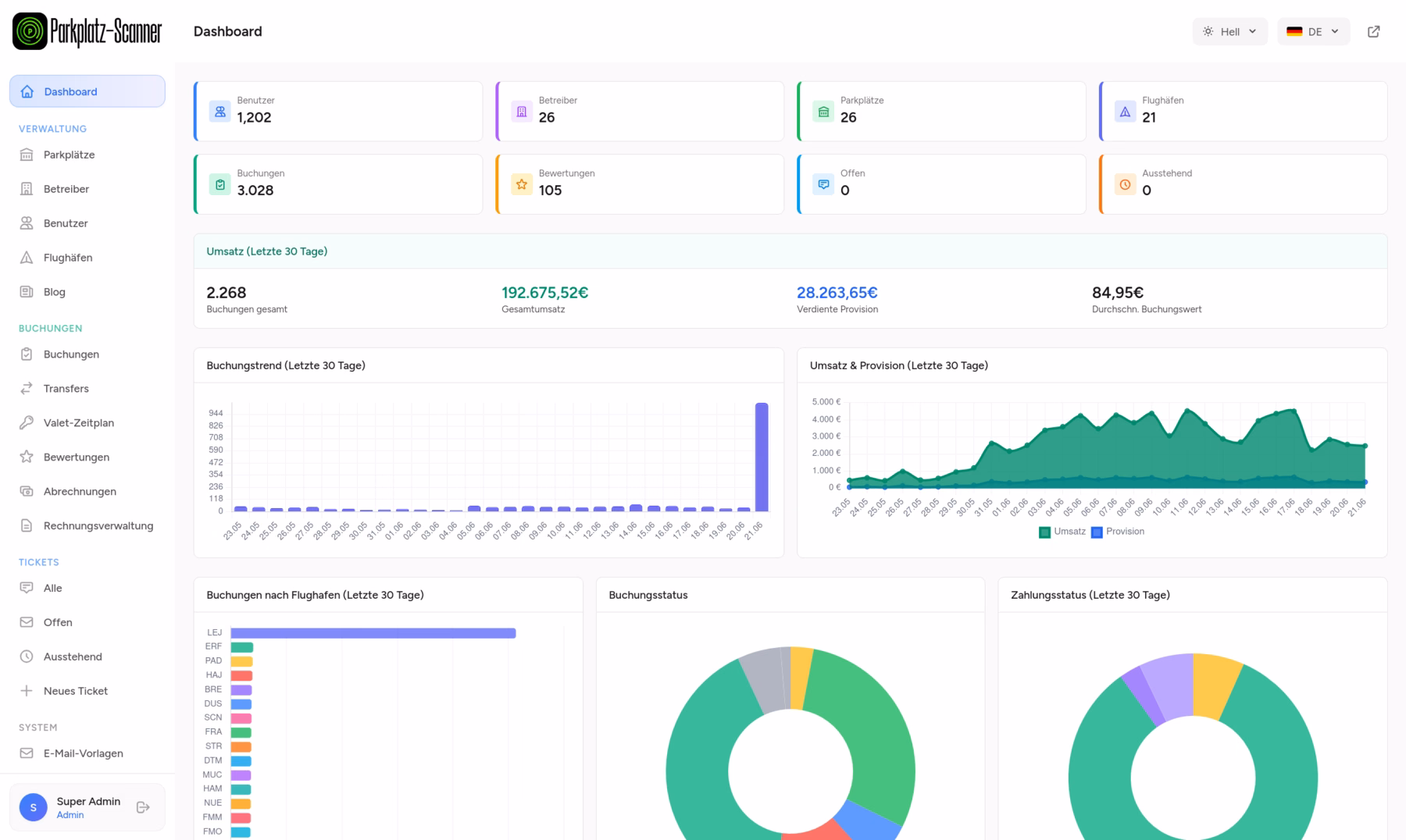Open the Hell theme dropdown

click(1230, 31)
